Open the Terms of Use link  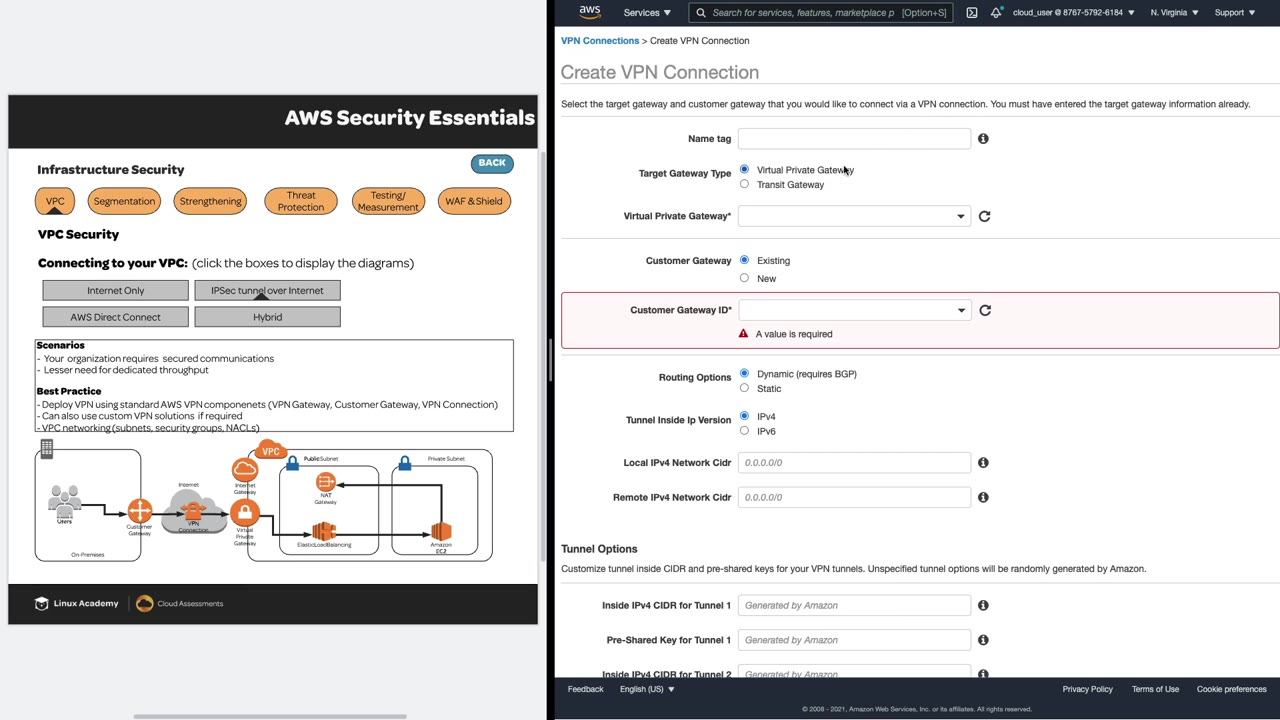(1155, 689)
